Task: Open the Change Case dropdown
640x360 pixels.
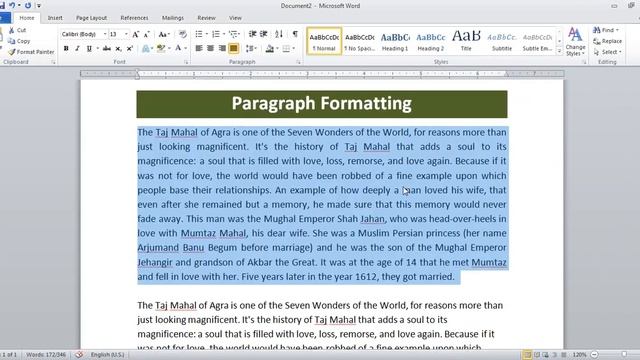Action: (x=164, y=34)
